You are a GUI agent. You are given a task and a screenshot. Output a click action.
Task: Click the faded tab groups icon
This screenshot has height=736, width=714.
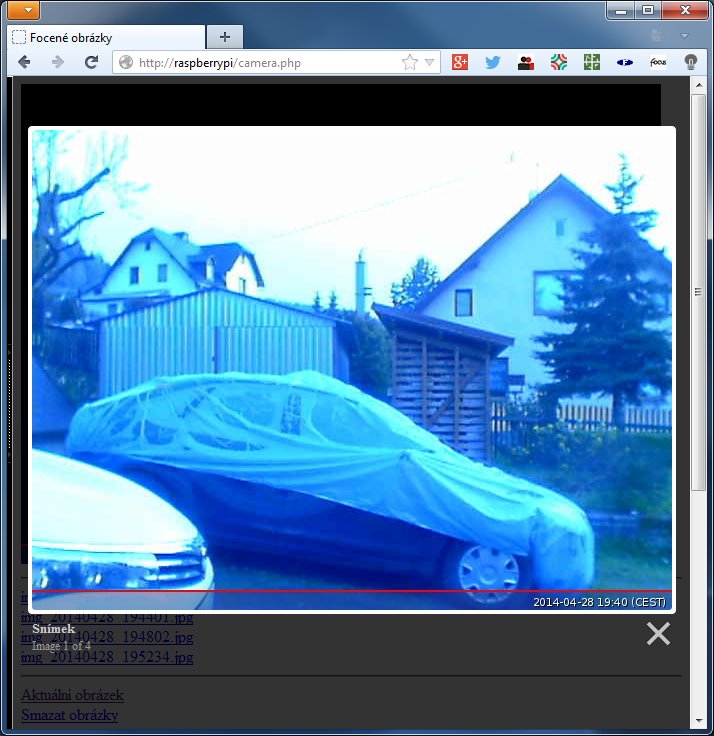657,35
